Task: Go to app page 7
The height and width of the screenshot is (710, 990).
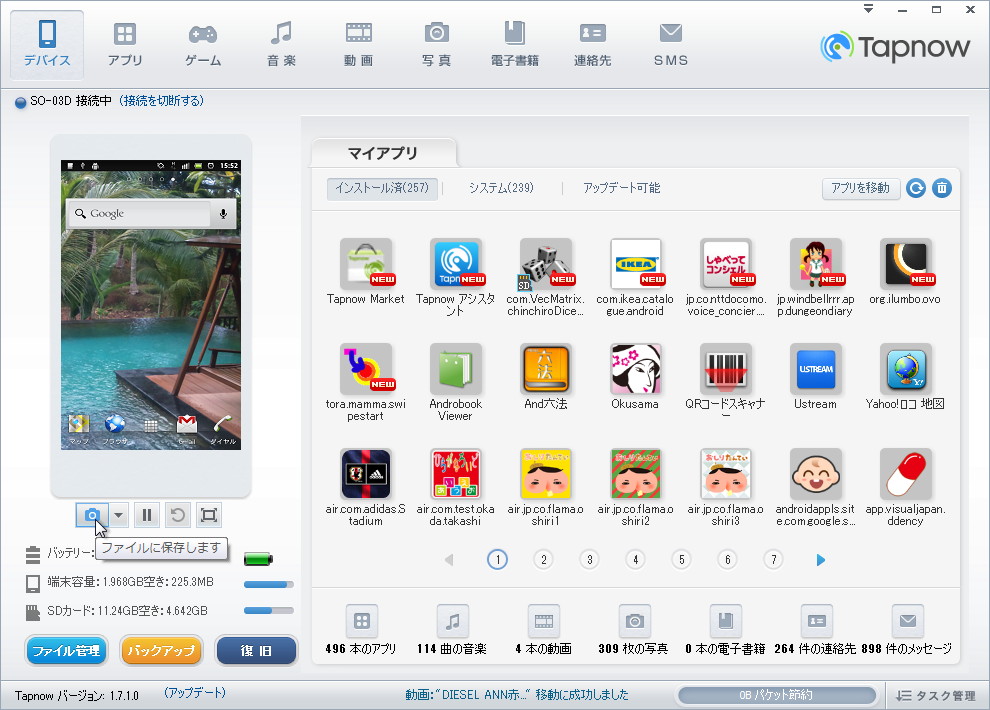Action: [773, 559]
